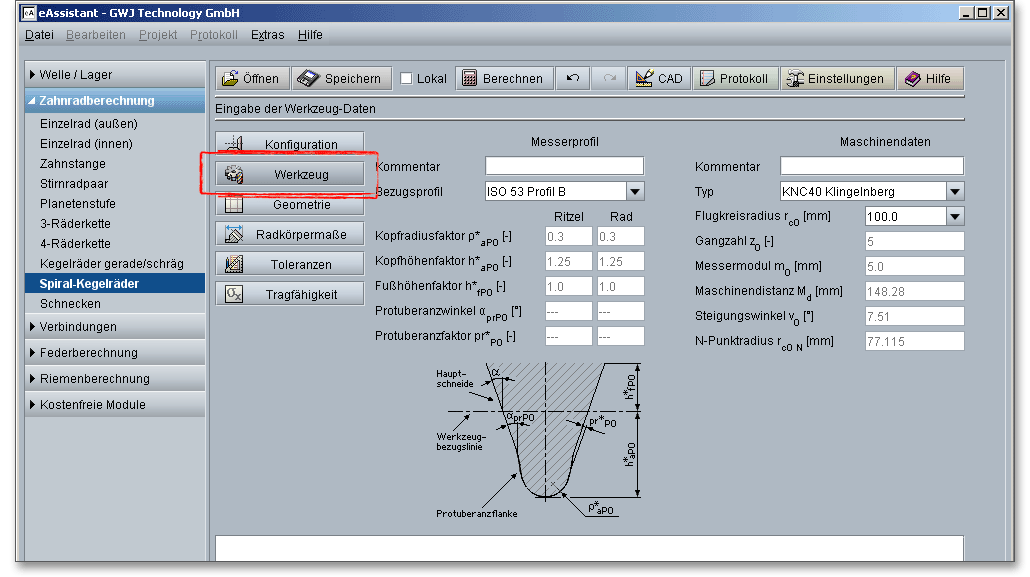Open the CAD export button
Image resolution: width=1030 pixels, height=577 pixels.
point(658,78)
